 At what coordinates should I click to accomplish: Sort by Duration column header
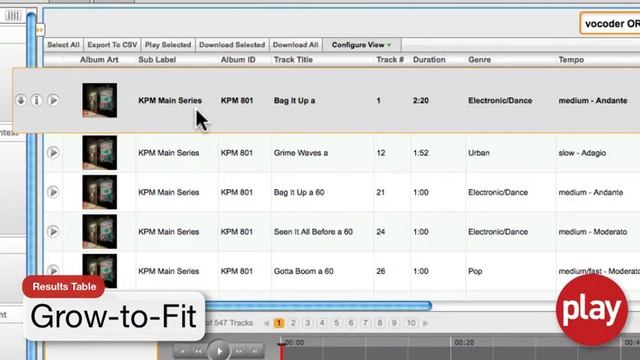(429, 60)
